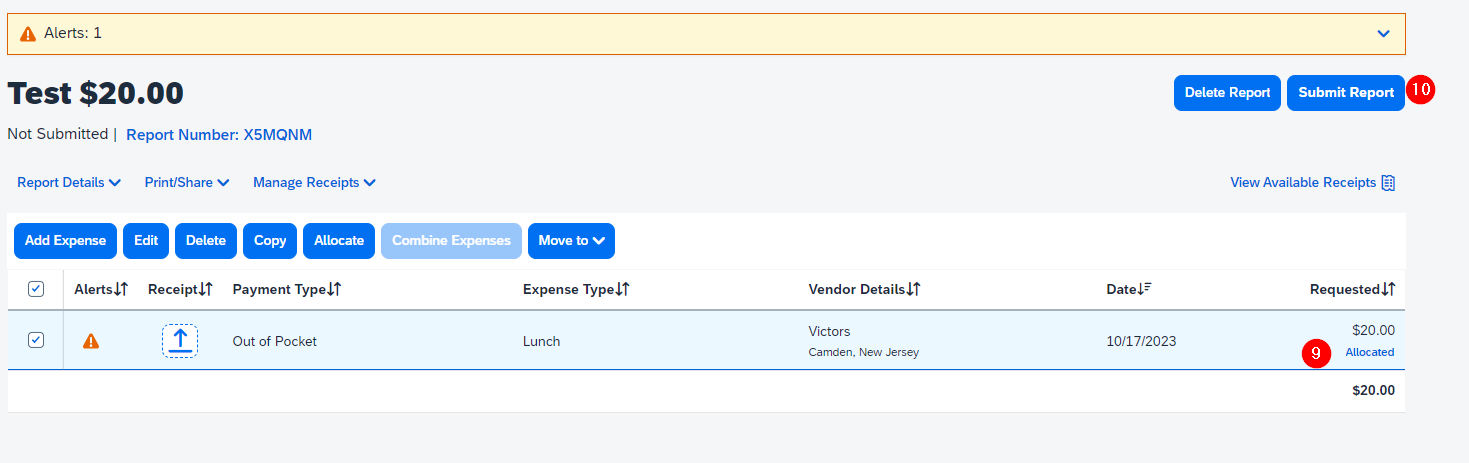Sort by Expense Type column arrows
The width and height of the screenshot is (1469, 463).
[621, 289]
